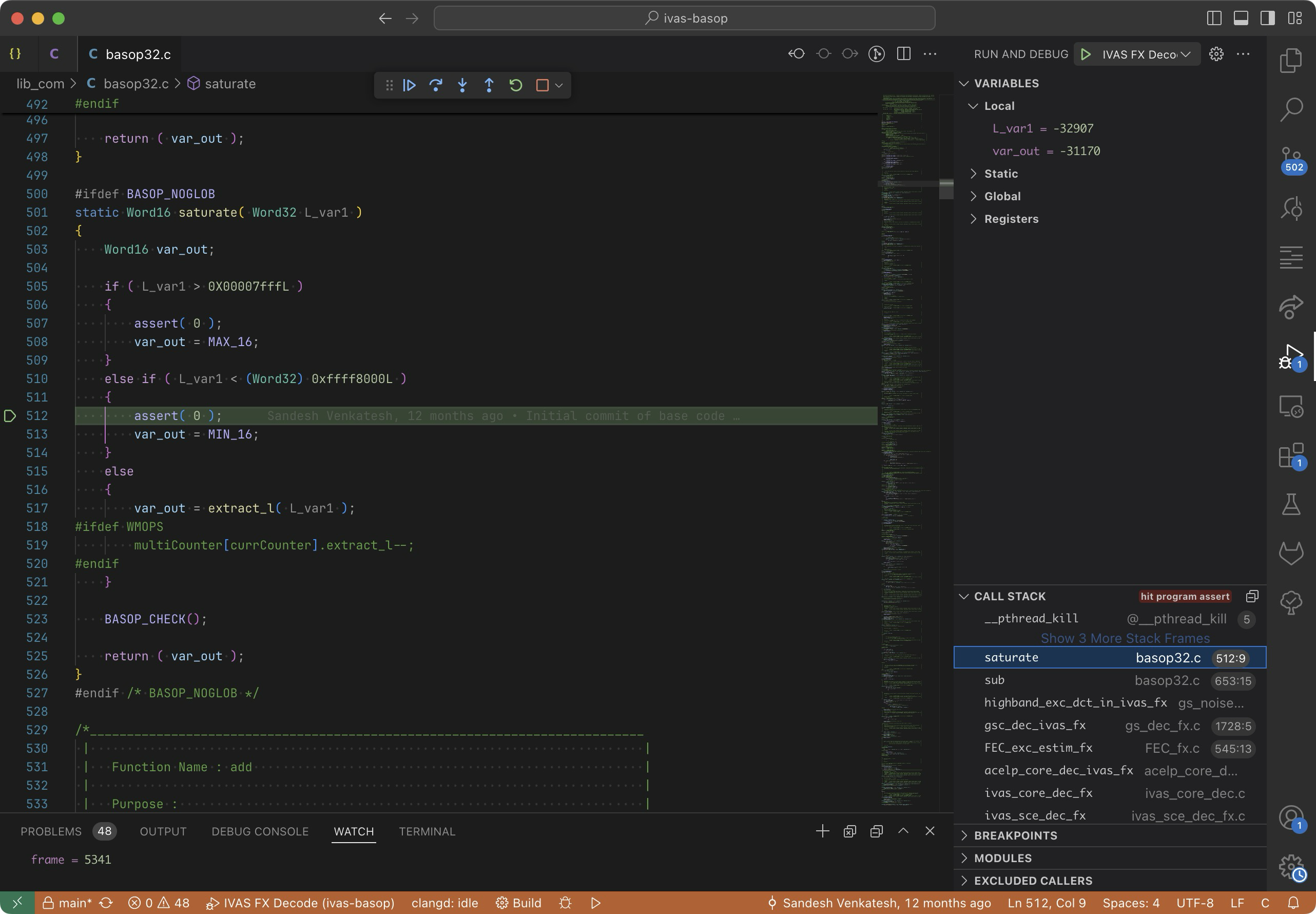1316x914 pixels.
Task: Expand the Static variables scope
Action: tap(1000, 174)
